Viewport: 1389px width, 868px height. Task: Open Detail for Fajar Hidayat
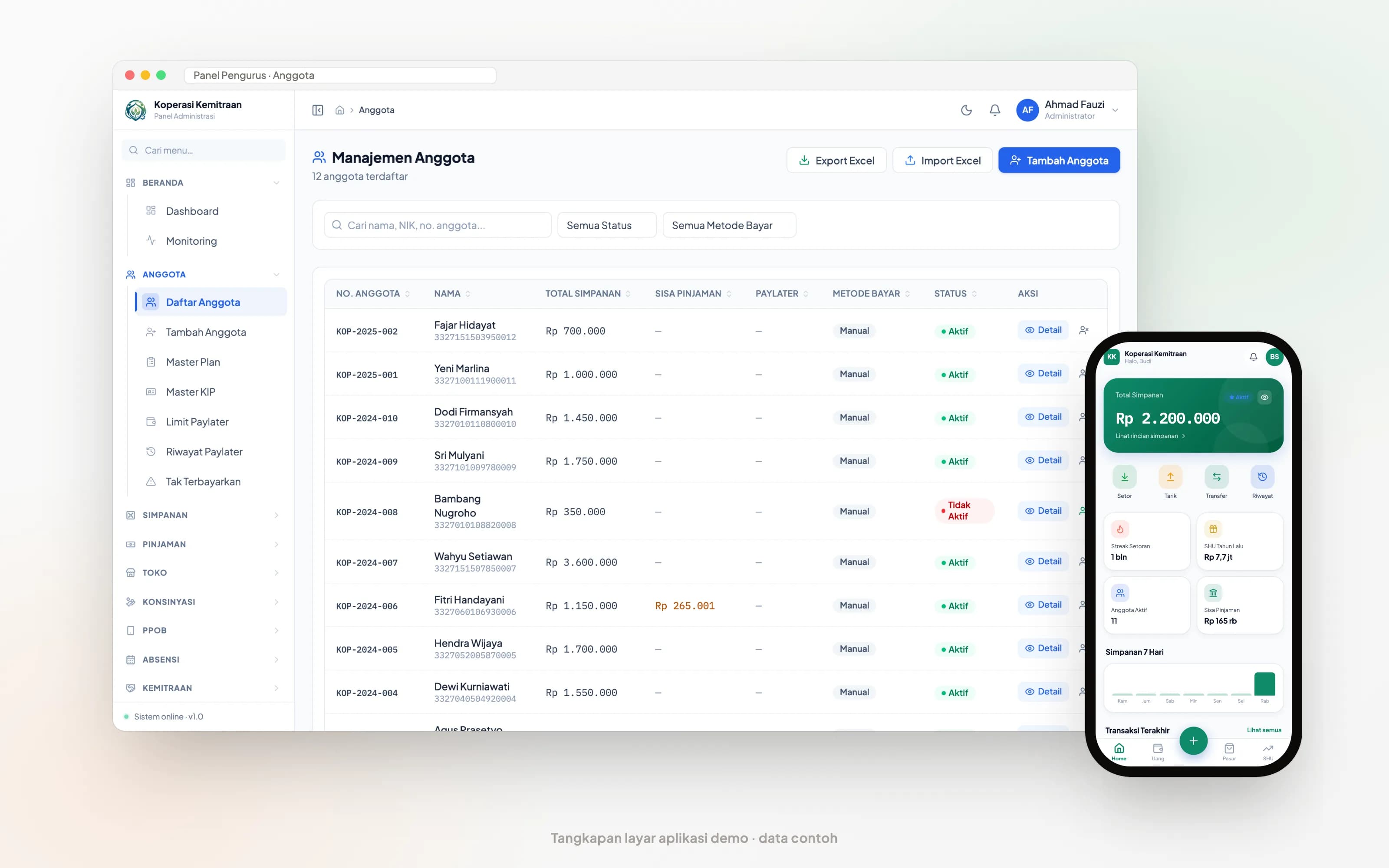point(1043,330)
